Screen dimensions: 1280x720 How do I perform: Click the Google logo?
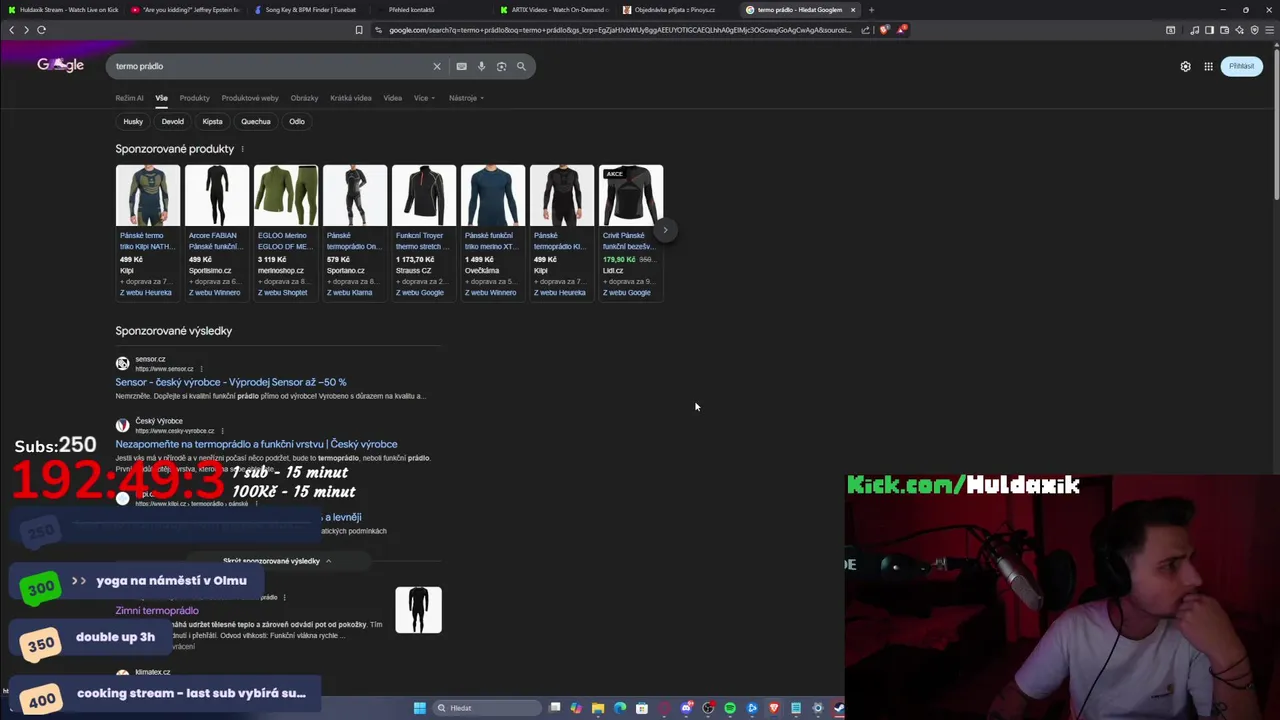pos(60,65)
